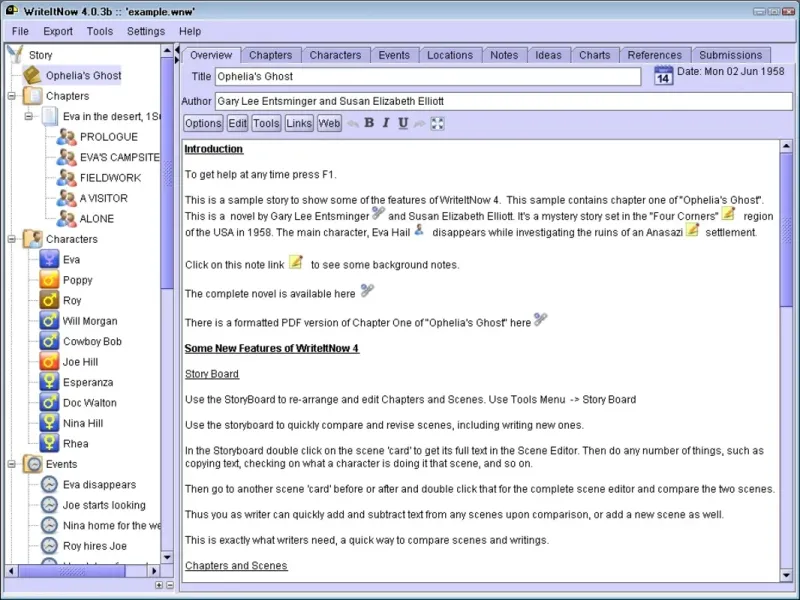Open the Options dropdown in the editor toolbar
The image size is (800, 600).
tap(203, 123)
